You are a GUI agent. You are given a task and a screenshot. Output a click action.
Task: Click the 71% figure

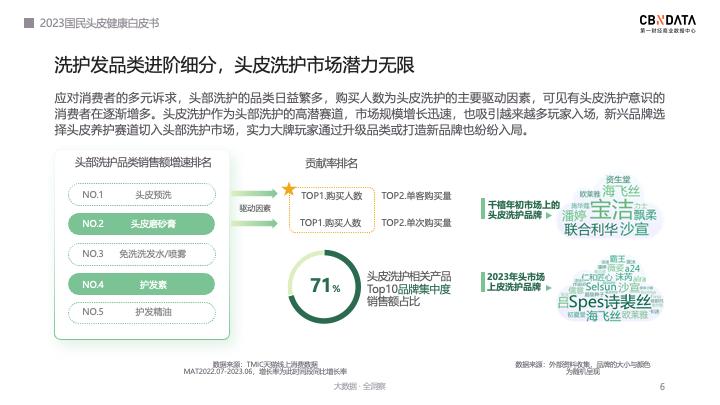pyautogui.click(x=325, y=286)
